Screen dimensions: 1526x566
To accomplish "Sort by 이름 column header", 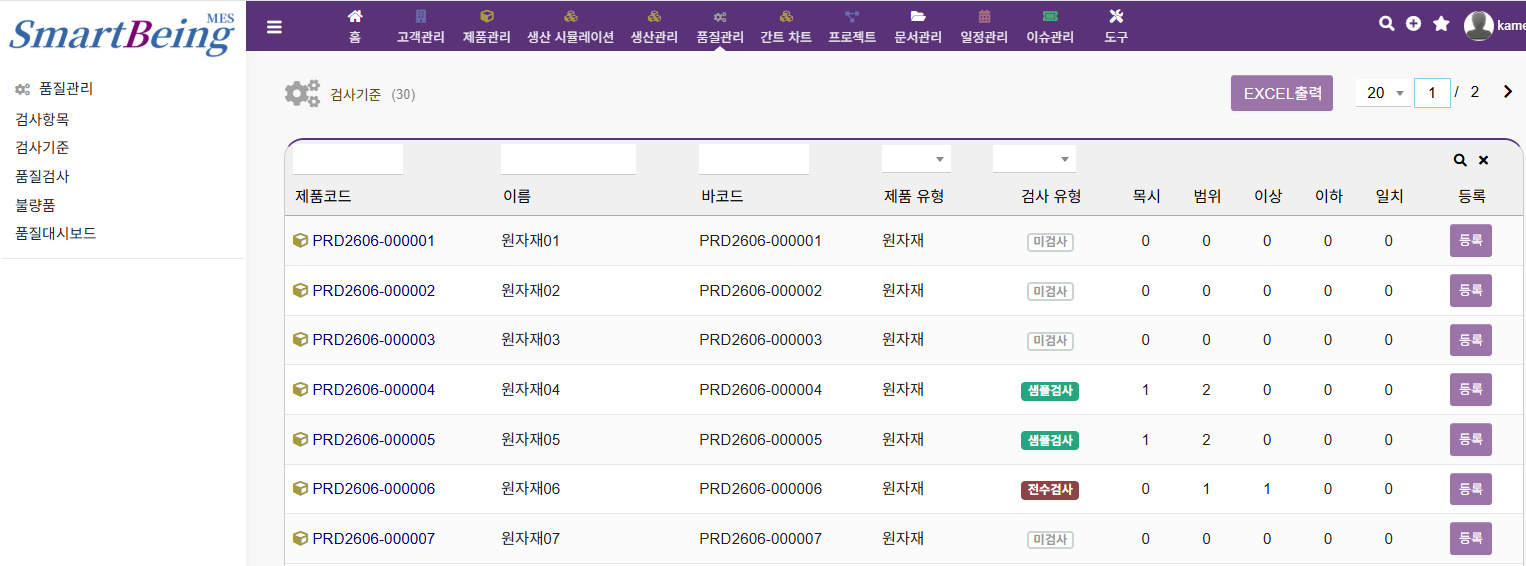I will coord(517,197).
